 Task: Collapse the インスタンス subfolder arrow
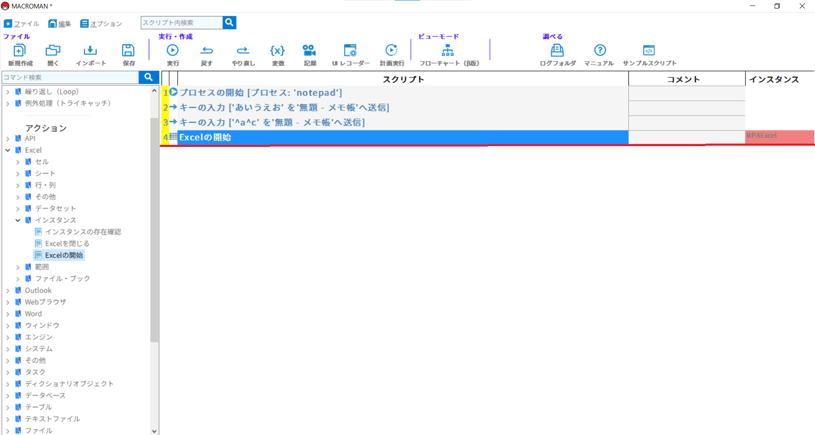coord(18,220)
